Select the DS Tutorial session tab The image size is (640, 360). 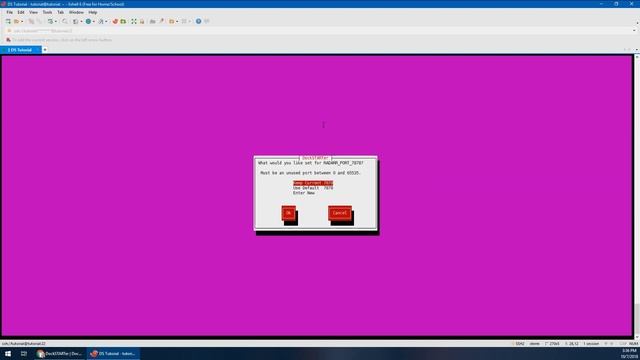coord(20,50)
